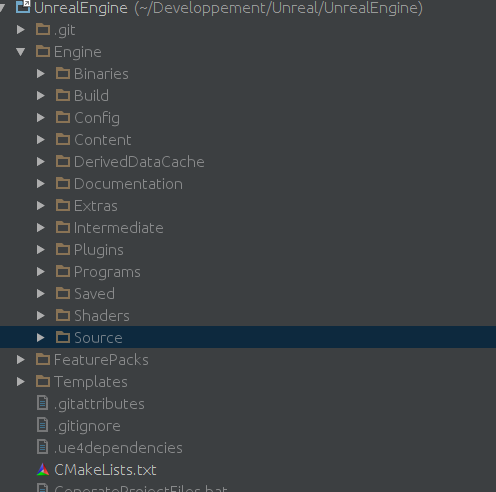
Task: Collapse the Engine folder arrow
Action: click(x=21, y=52)
